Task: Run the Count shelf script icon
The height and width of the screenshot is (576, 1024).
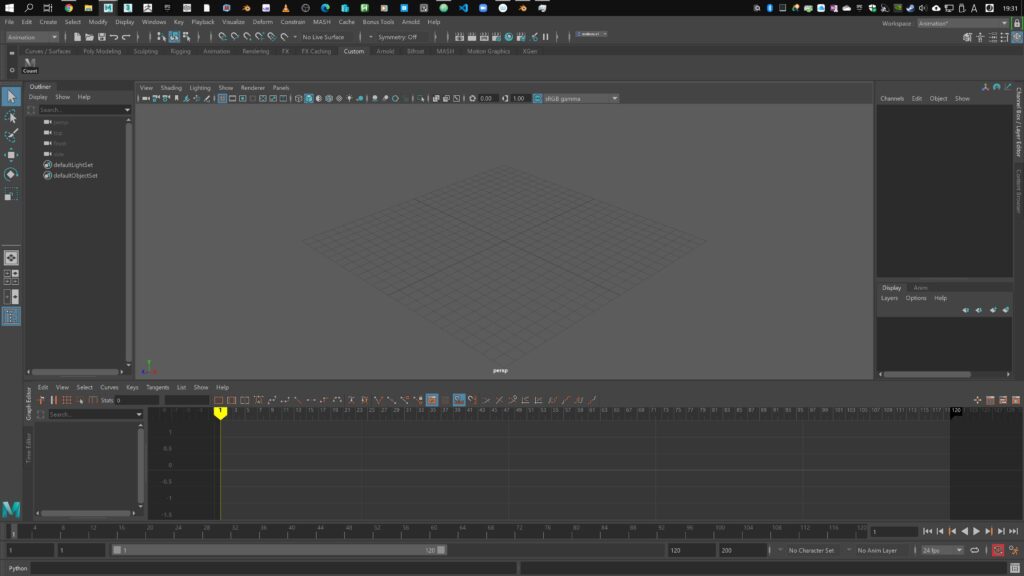Action: [30, 65]
